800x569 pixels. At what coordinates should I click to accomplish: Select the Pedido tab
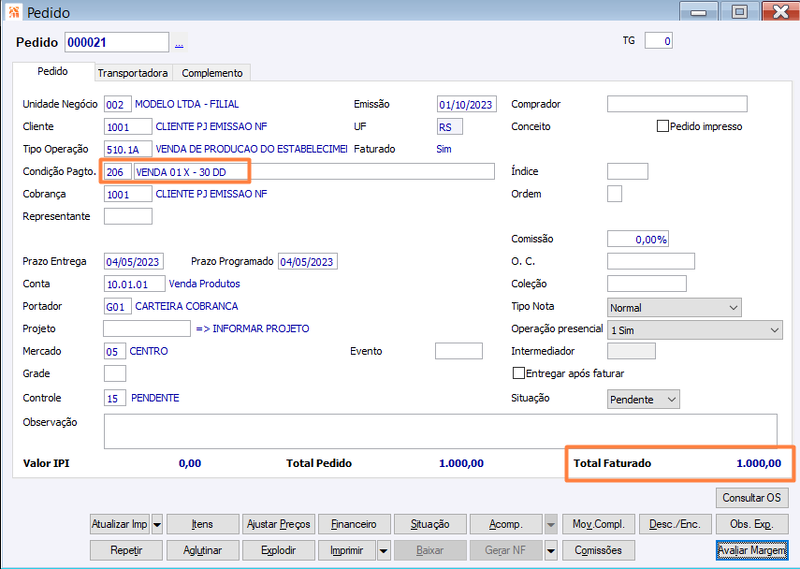[x=53, y=71]
